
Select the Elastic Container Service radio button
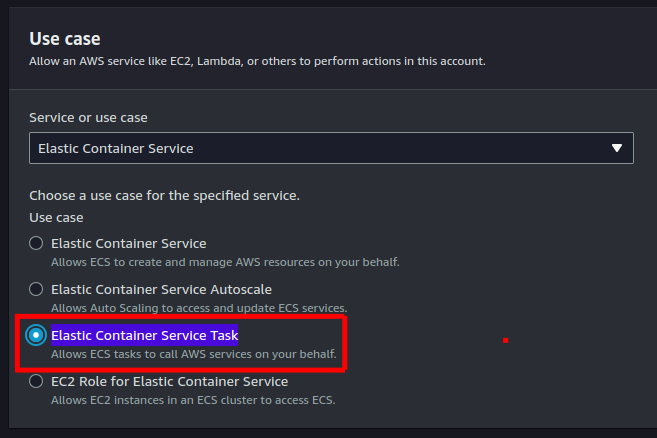coord(36,243)
